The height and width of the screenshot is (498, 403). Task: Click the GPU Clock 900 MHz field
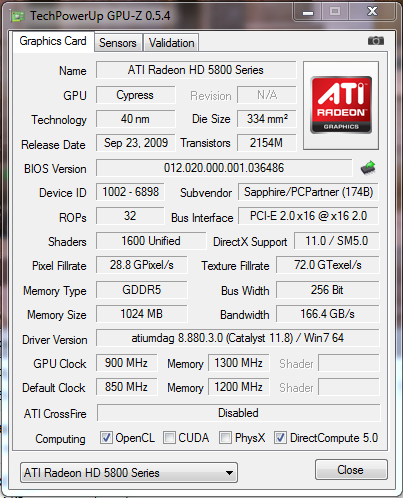point(126,363)
